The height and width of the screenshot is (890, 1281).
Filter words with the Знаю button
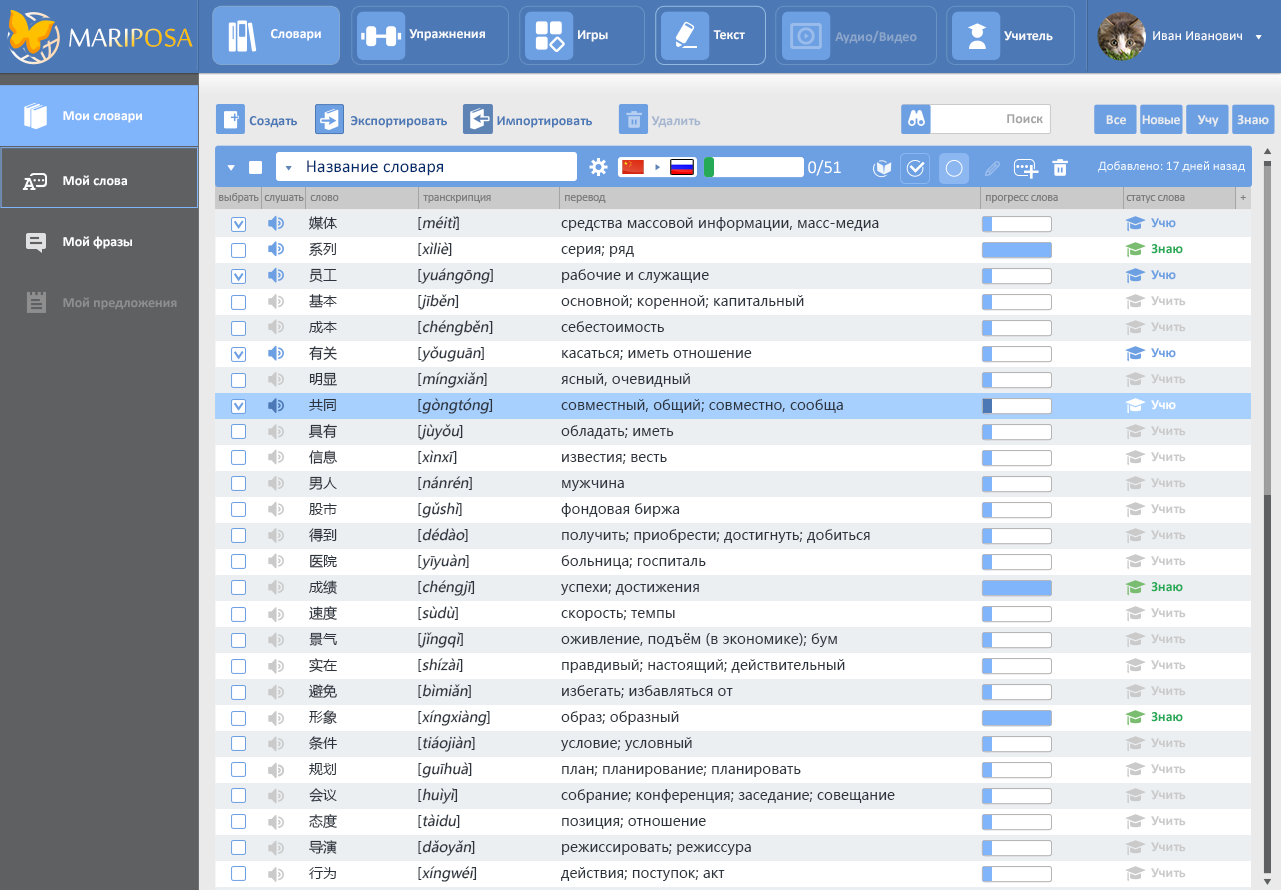coord(1252,120)
